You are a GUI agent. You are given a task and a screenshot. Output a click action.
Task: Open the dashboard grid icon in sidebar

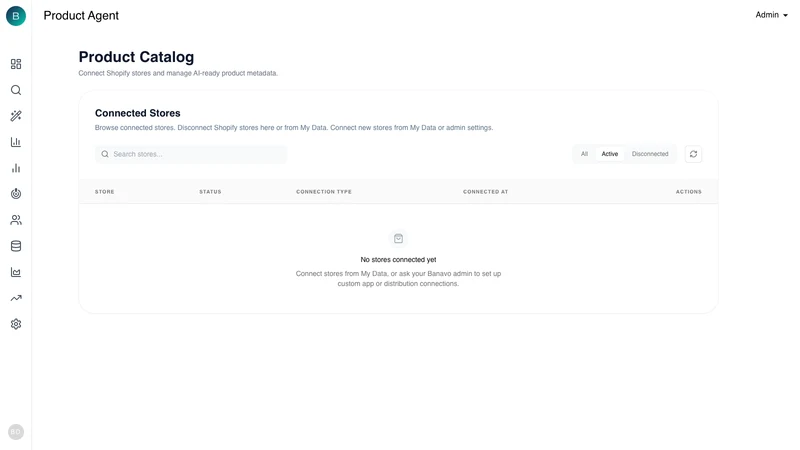pos(16,64)
